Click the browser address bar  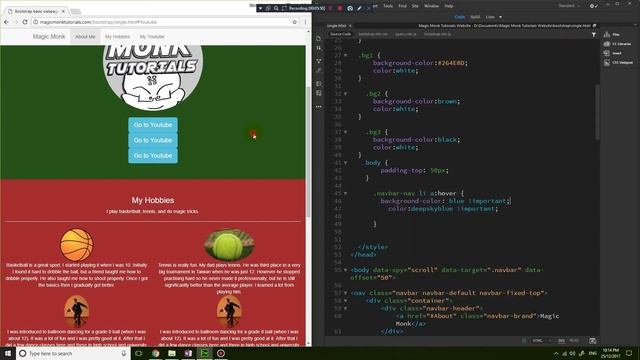click(x=163, y=22)
